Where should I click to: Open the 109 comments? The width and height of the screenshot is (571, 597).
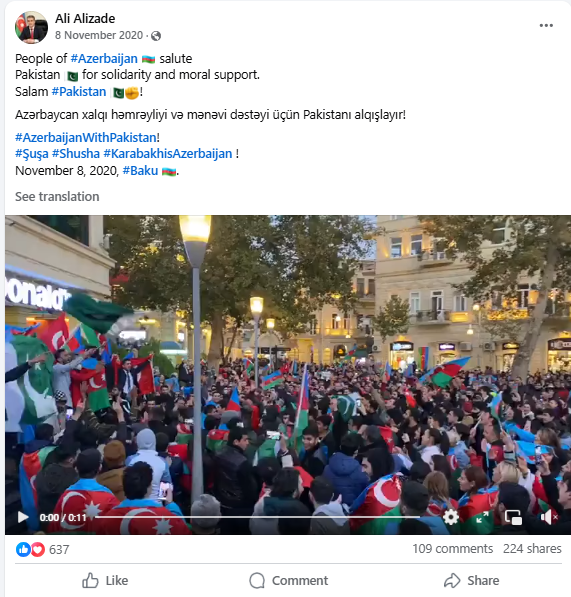click(x=453, y=549)
